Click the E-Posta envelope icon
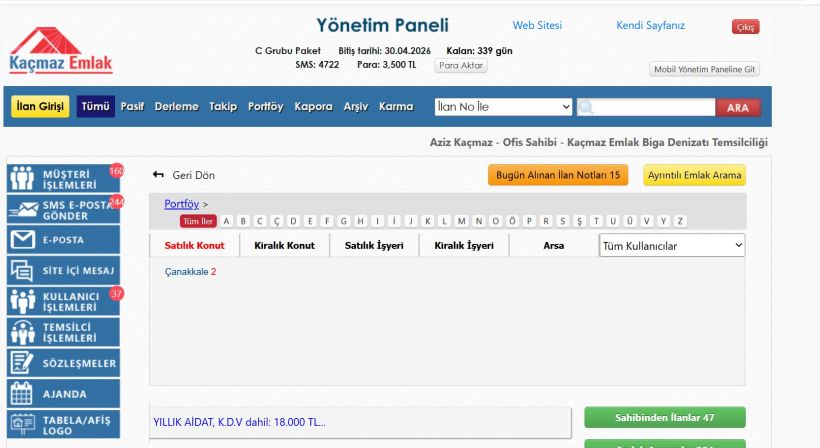The width and height of the screenshot is (820, 448). 22,240
